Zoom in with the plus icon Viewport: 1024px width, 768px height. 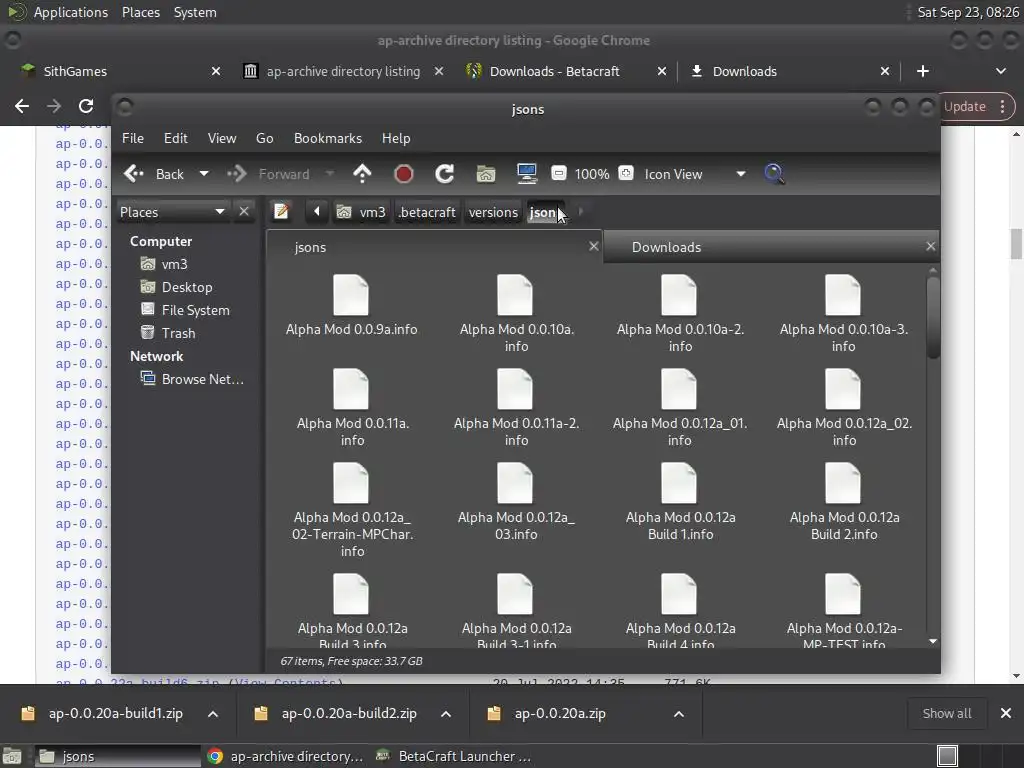click(x=626, y=173)
